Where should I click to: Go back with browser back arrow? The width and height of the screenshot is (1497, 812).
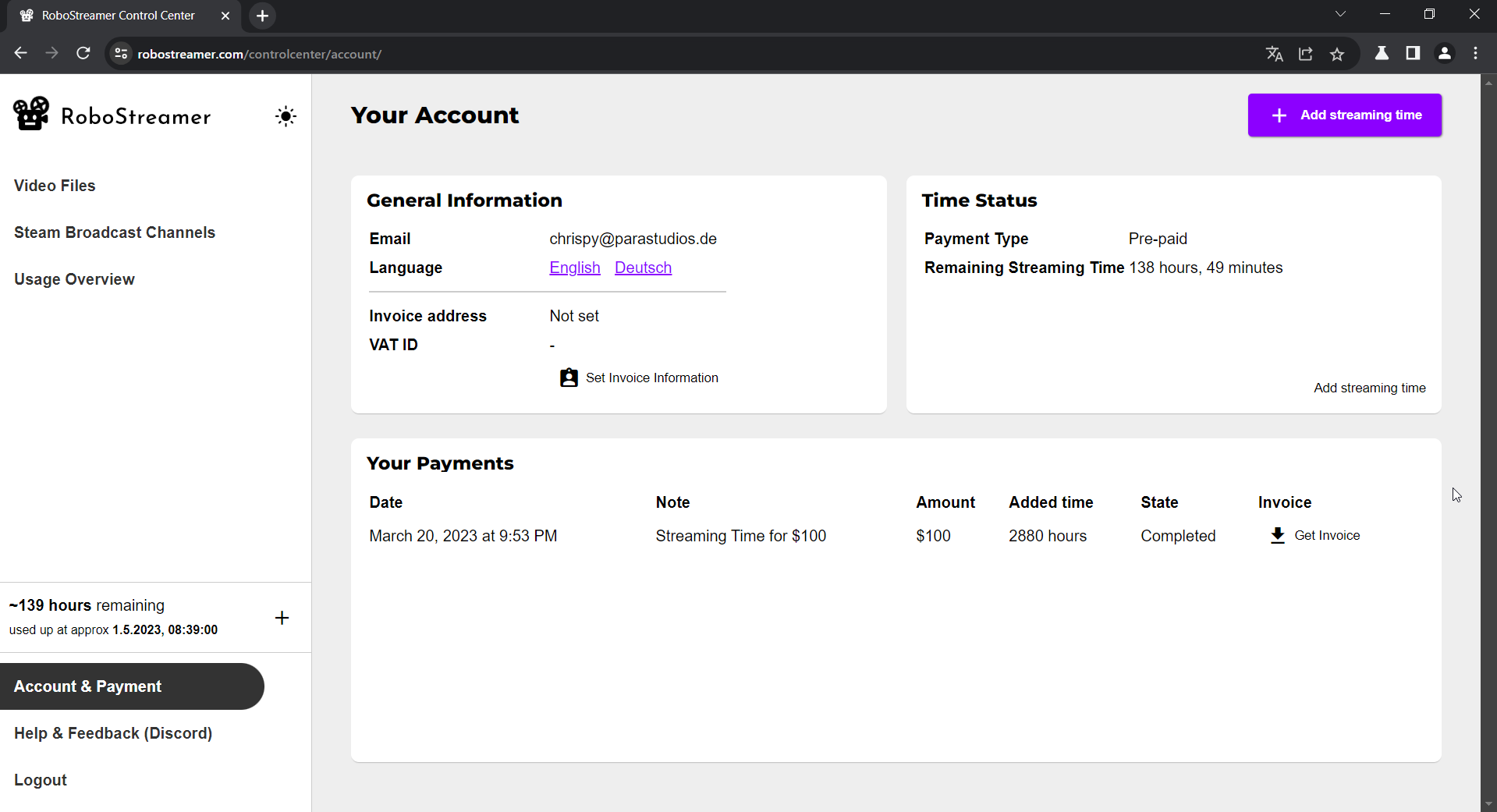[x=21, y=53]
